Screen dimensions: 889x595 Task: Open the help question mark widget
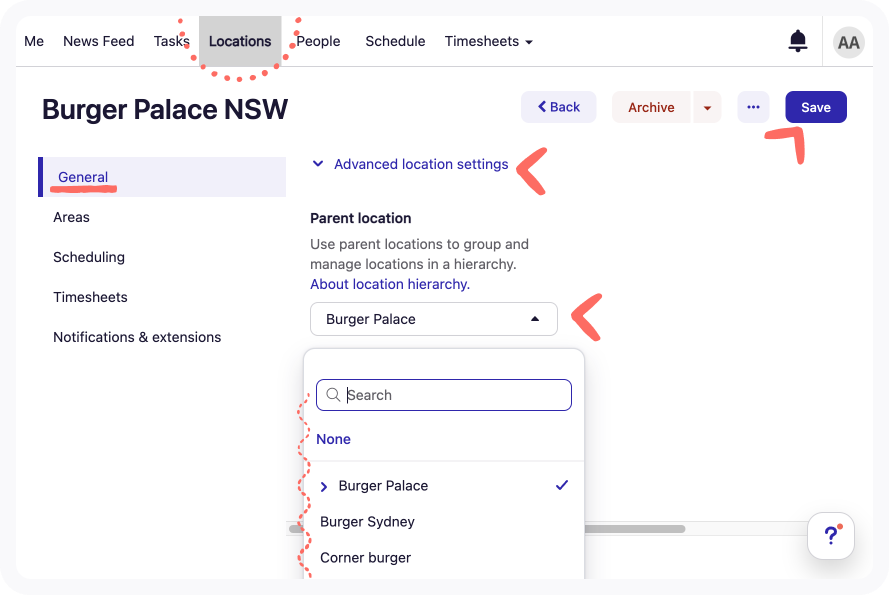point(831,536)
